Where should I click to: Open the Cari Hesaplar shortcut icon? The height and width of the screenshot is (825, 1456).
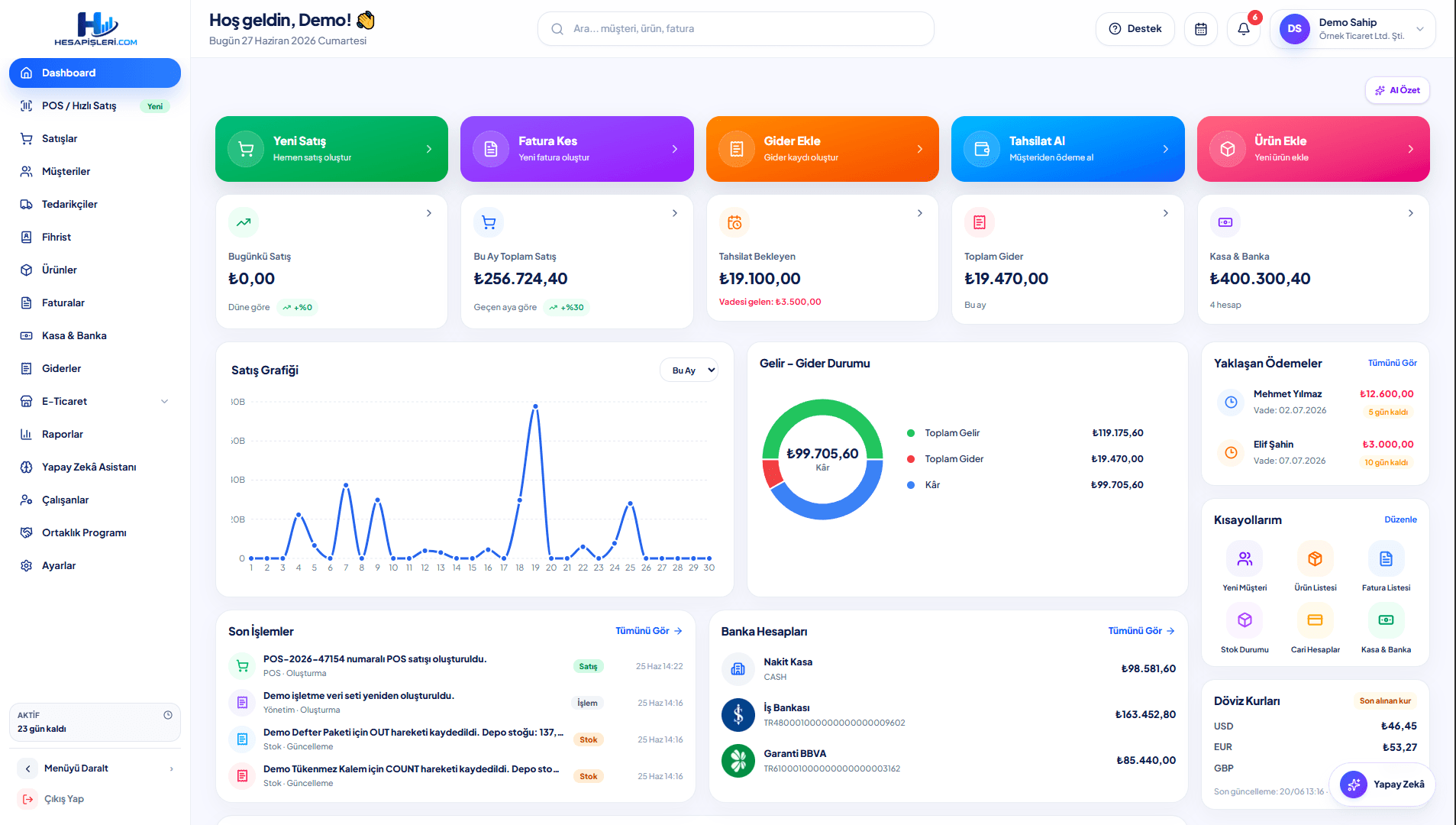click(1315, 620)
